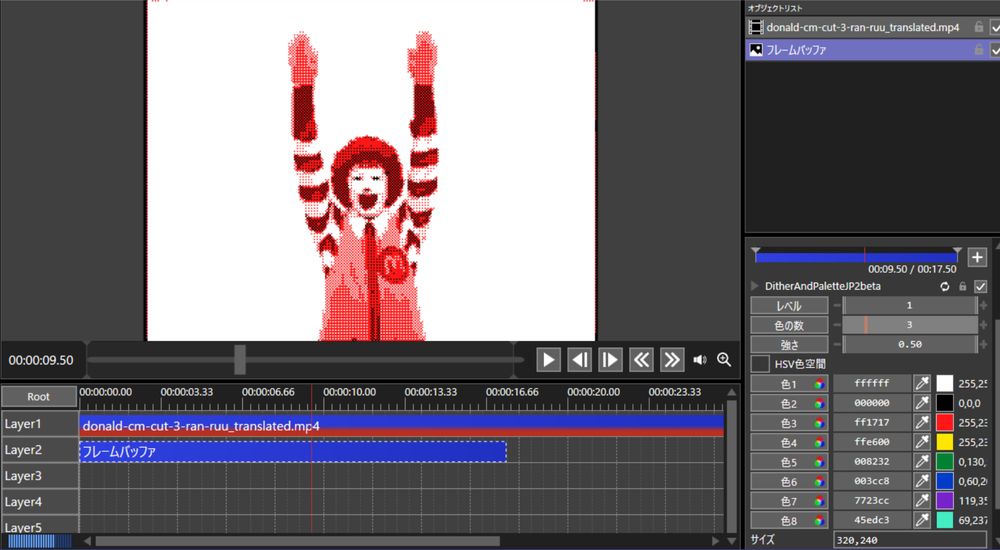Jump backward with double-left arrows
1000x550 pixels.
tap(641, 360)
